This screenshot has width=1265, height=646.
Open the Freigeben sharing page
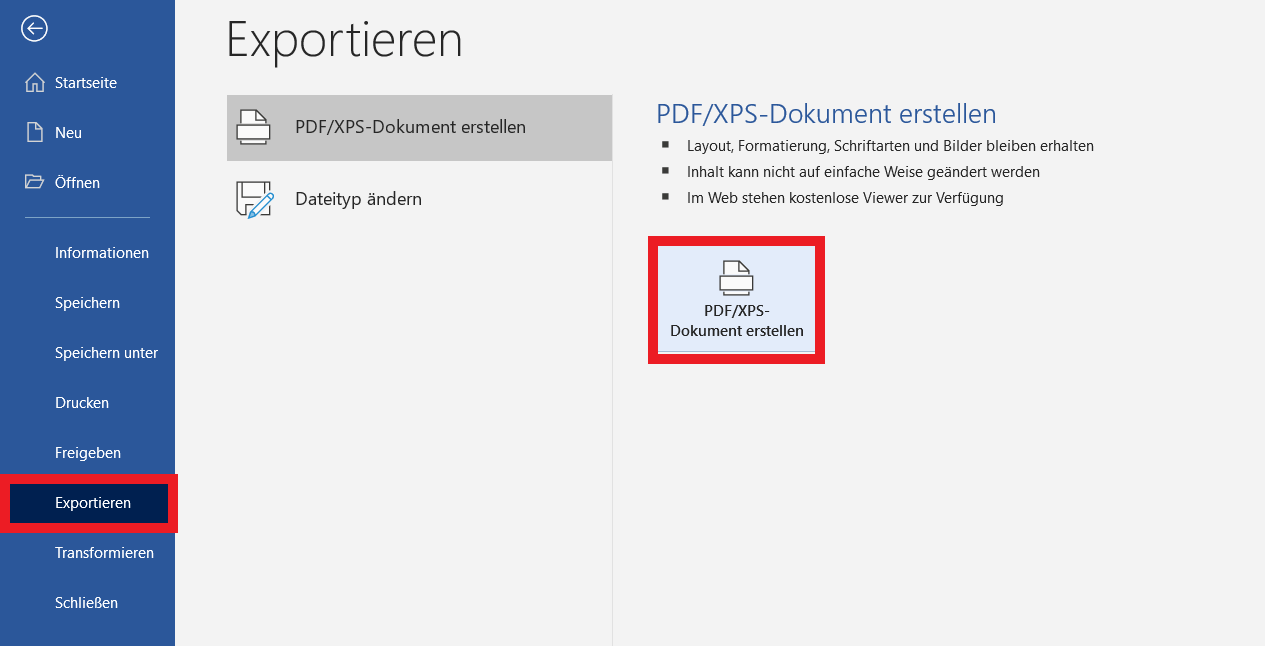pyautogui.click(x=88, y=453)
